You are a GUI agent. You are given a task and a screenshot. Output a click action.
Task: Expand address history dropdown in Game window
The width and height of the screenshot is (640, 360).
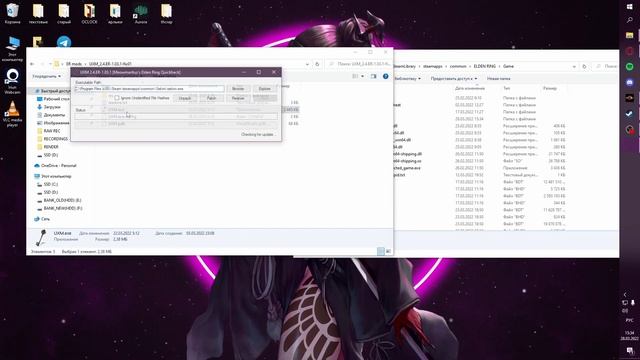574,66
